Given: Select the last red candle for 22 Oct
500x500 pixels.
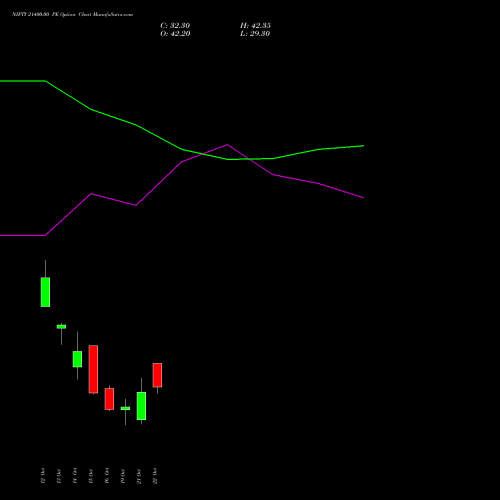Looking at the screenshot, I should (157, 375).
